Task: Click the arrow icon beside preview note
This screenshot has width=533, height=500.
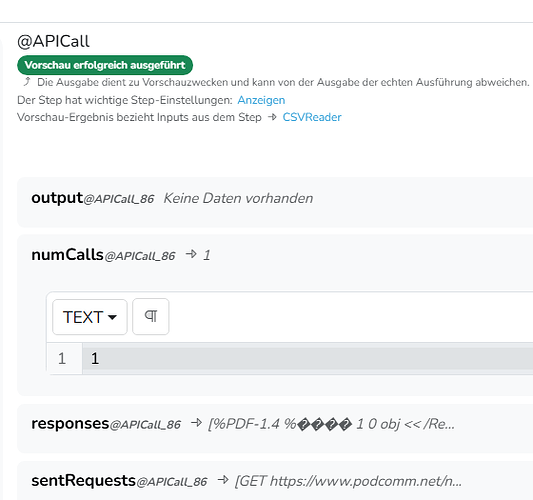Action: pos(27,82)
